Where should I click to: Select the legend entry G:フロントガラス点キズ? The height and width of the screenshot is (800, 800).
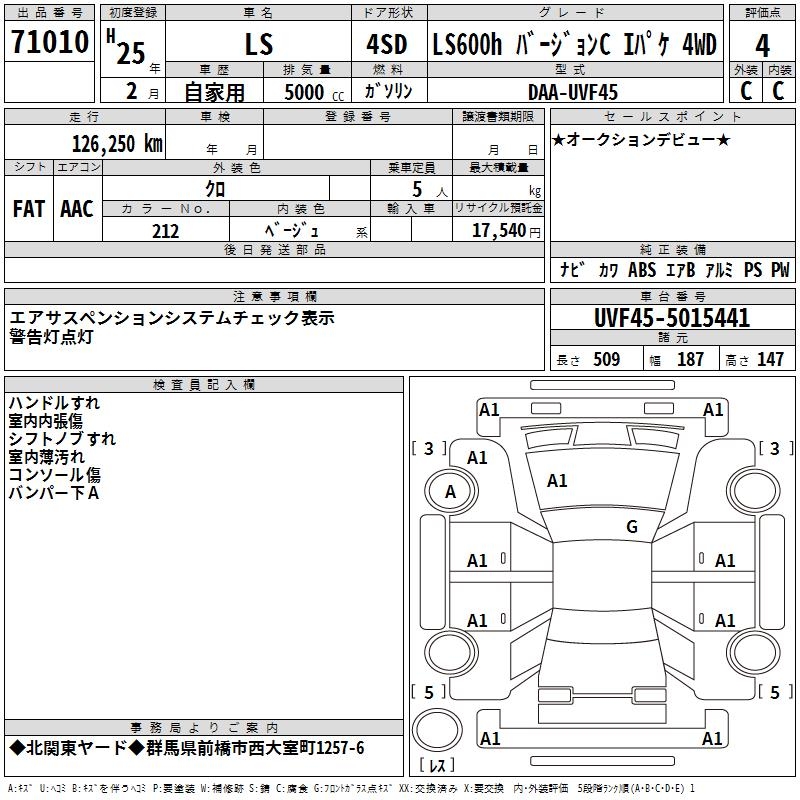[x=352, y=789]
